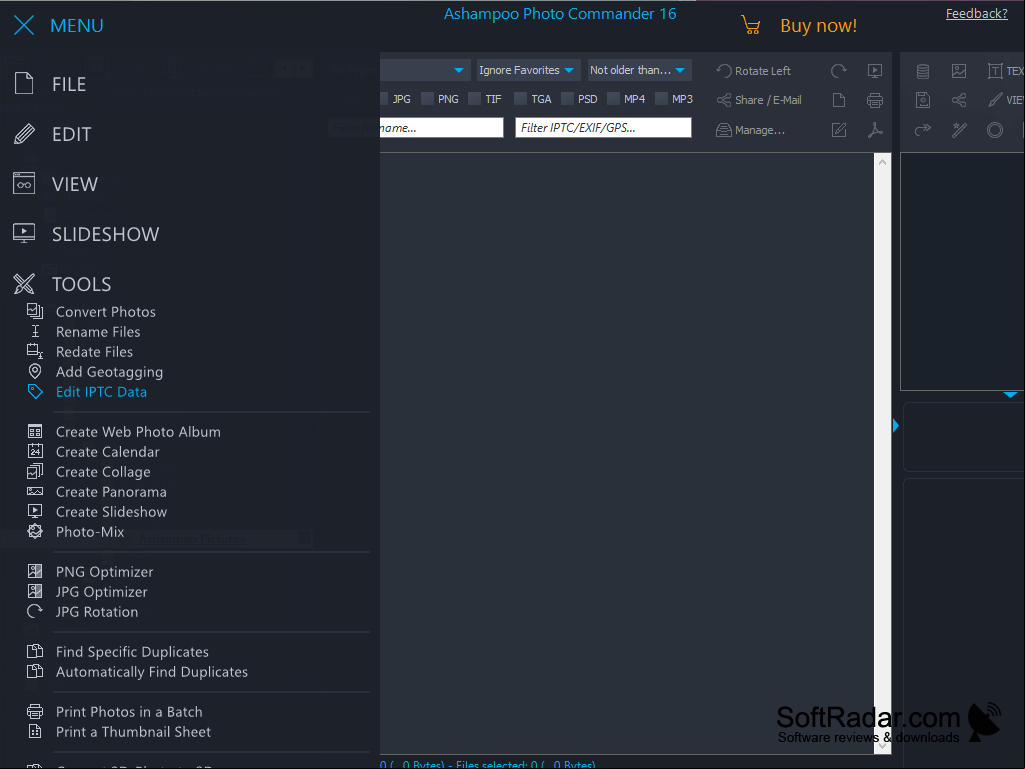
Task: Choose Find Specific Duplicates
Action: tap(132, 652)
